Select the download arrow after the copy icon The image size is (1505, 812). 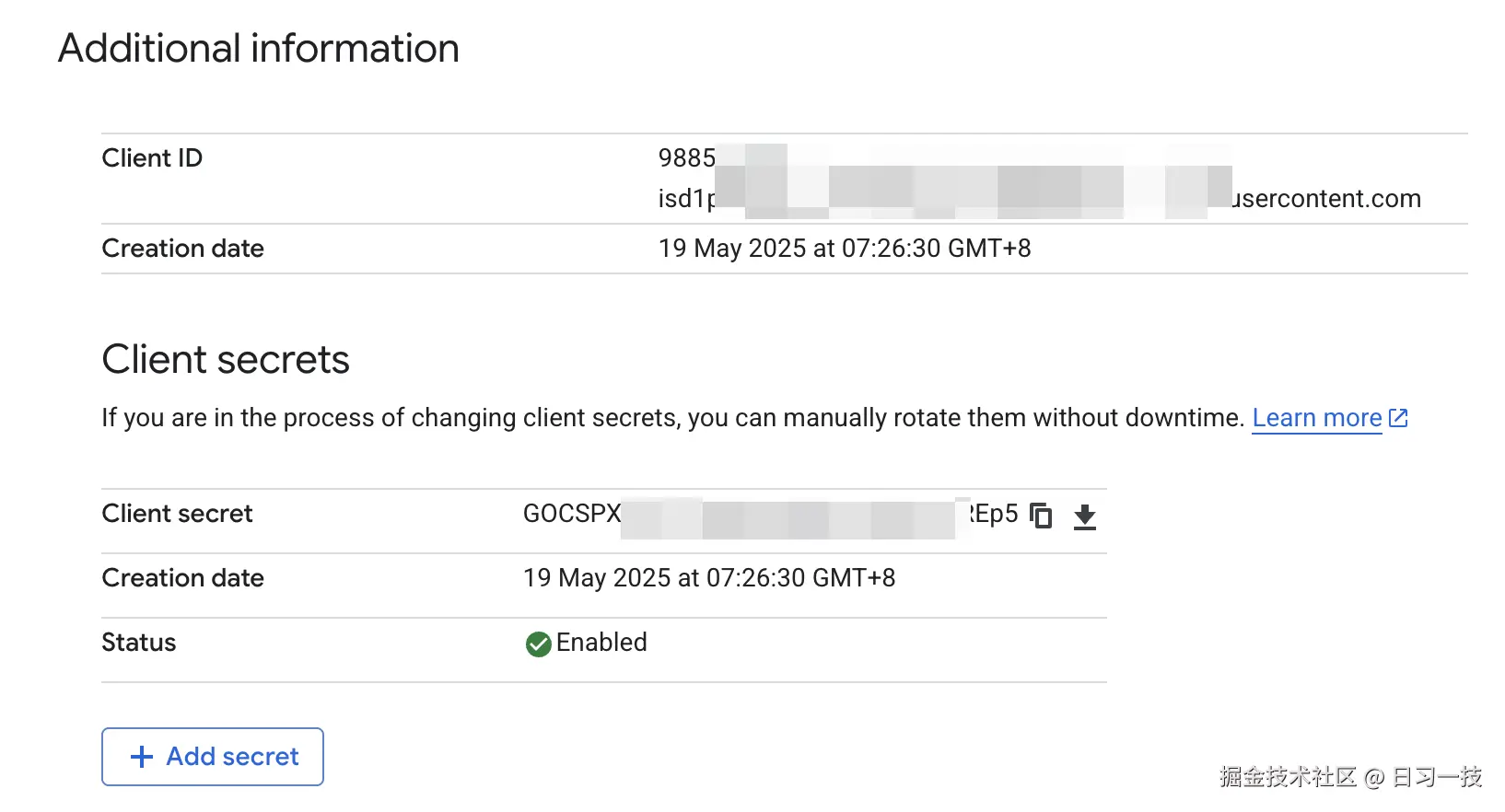coord(1085,518)
